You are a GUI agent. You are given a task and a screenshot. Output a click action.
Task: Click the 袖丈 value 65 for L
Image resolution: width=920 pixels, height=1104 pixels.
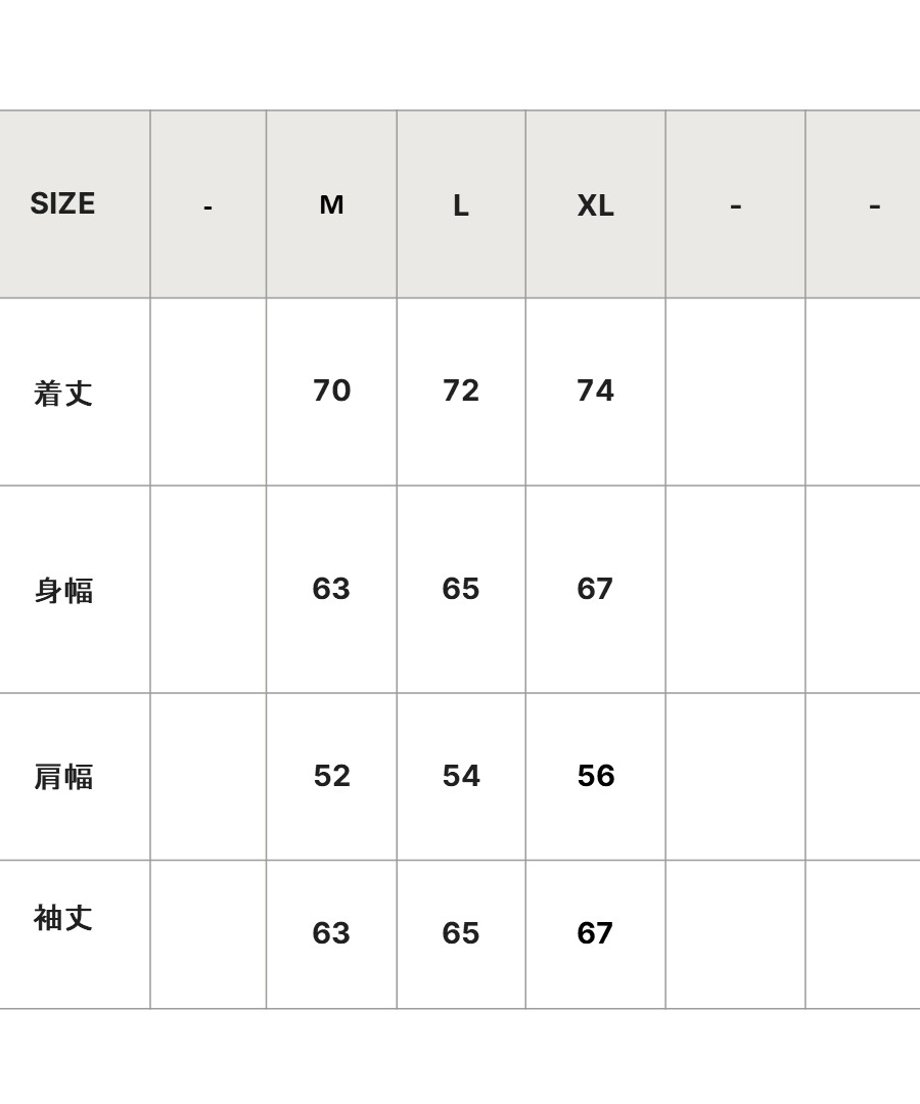(x=461, y=933)
